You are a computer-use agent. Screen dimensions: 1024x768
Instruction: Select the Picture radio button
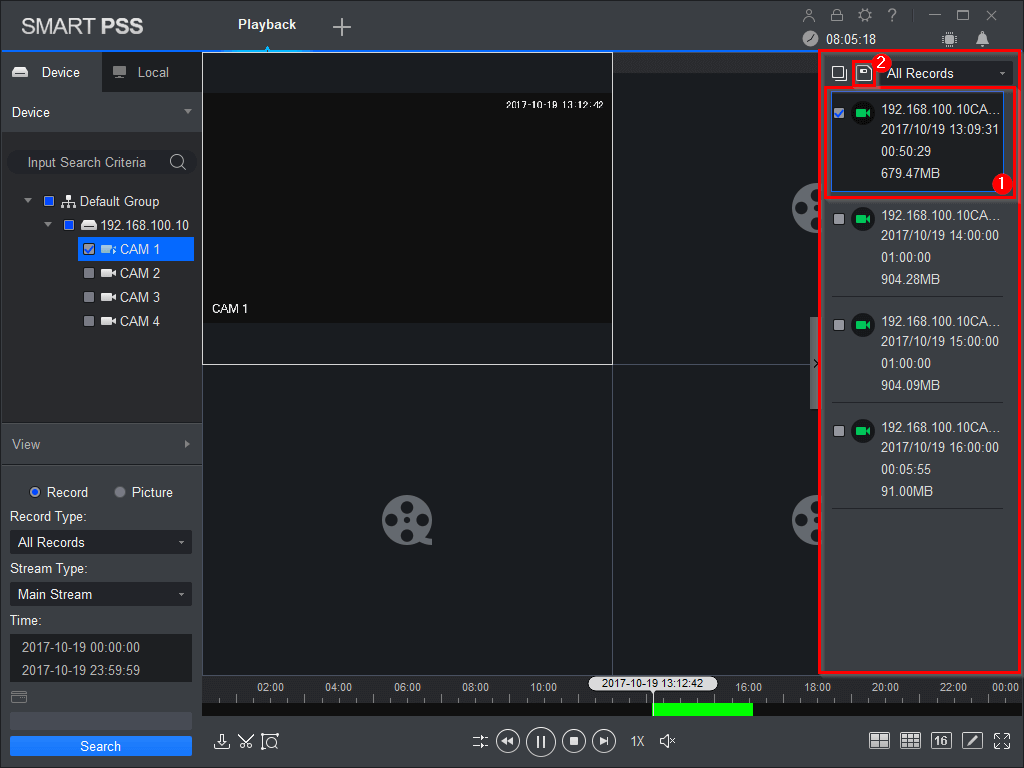tap(120, 492)
